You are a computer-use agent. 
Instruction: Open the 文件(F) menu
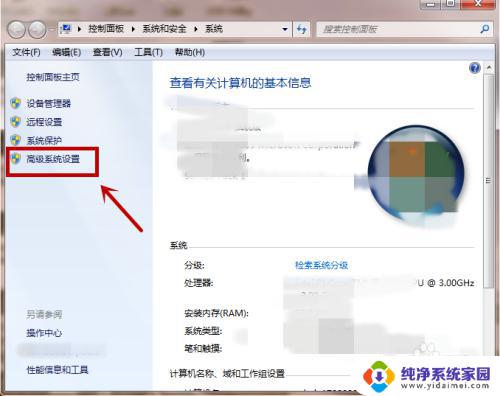(26, 52)
